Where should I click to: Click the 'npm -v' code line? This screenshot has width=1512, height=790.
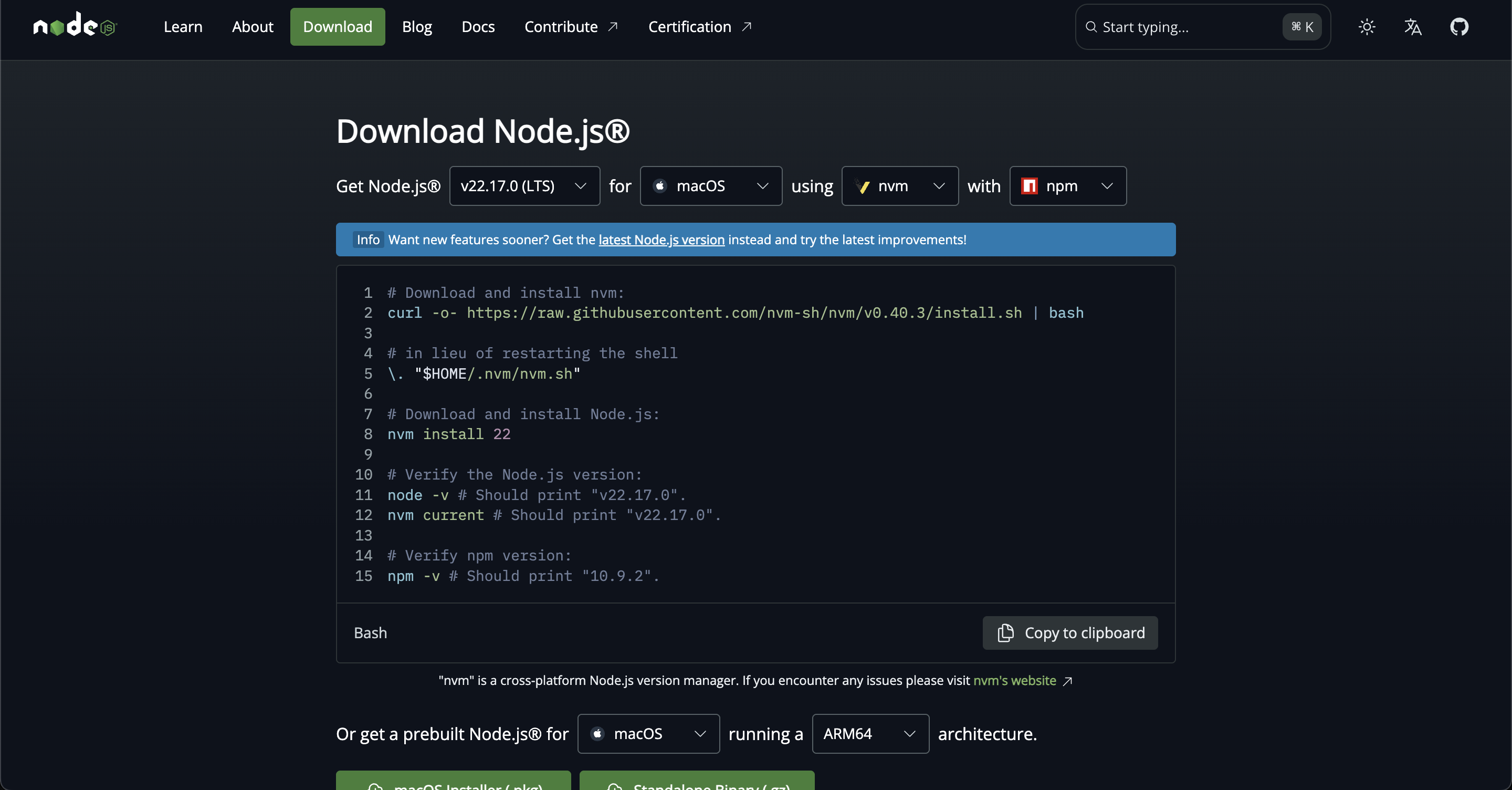[x=523, y=576]
